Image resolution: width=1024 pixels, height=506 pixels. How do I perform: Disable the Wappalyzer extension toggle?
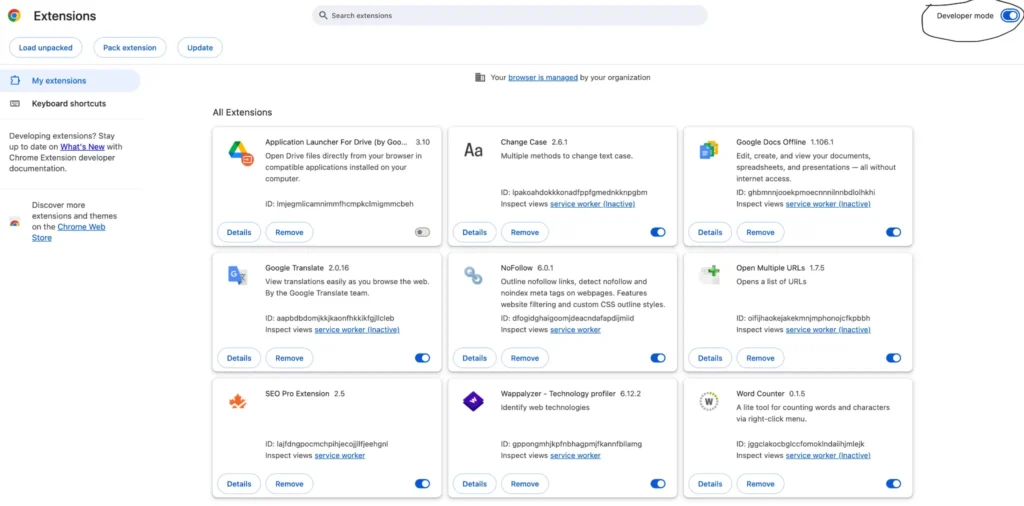pyautogui.click(x=658, y=484)
